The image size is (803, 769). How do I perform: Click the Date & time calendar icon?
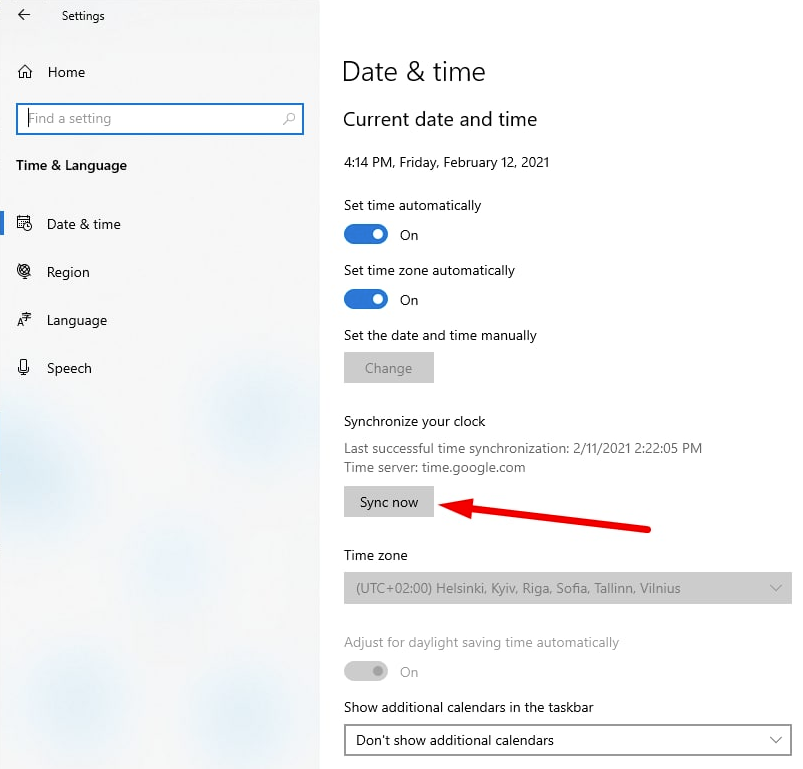click(25, 224)
